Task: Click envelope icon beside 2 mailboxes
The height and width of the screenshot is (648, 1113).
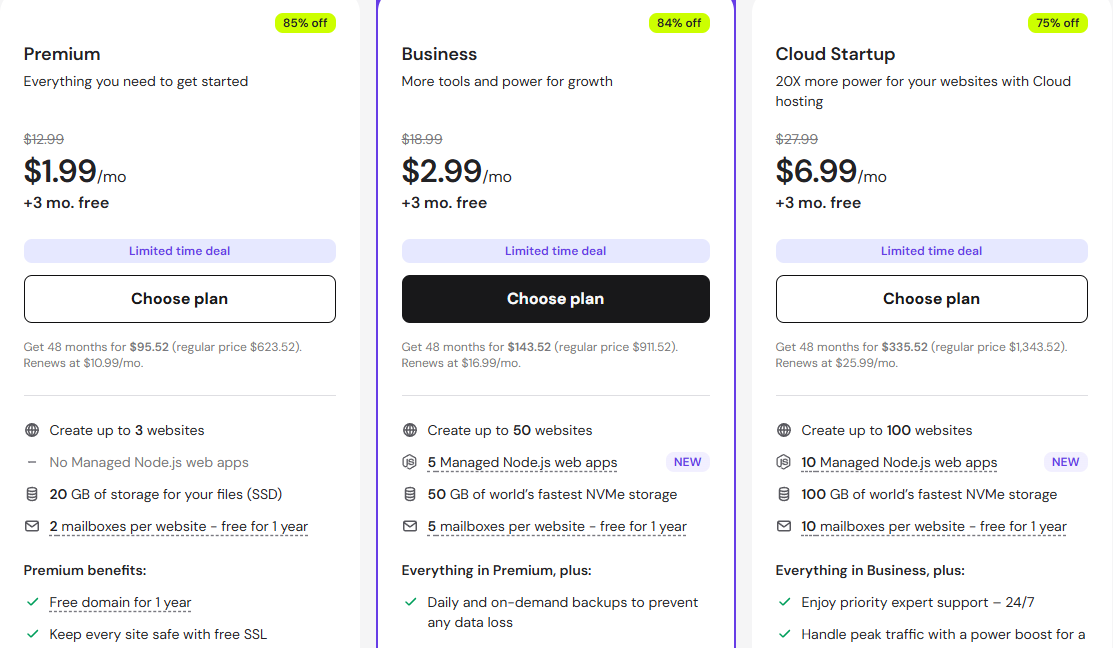Action: click(x=32, y=526)
